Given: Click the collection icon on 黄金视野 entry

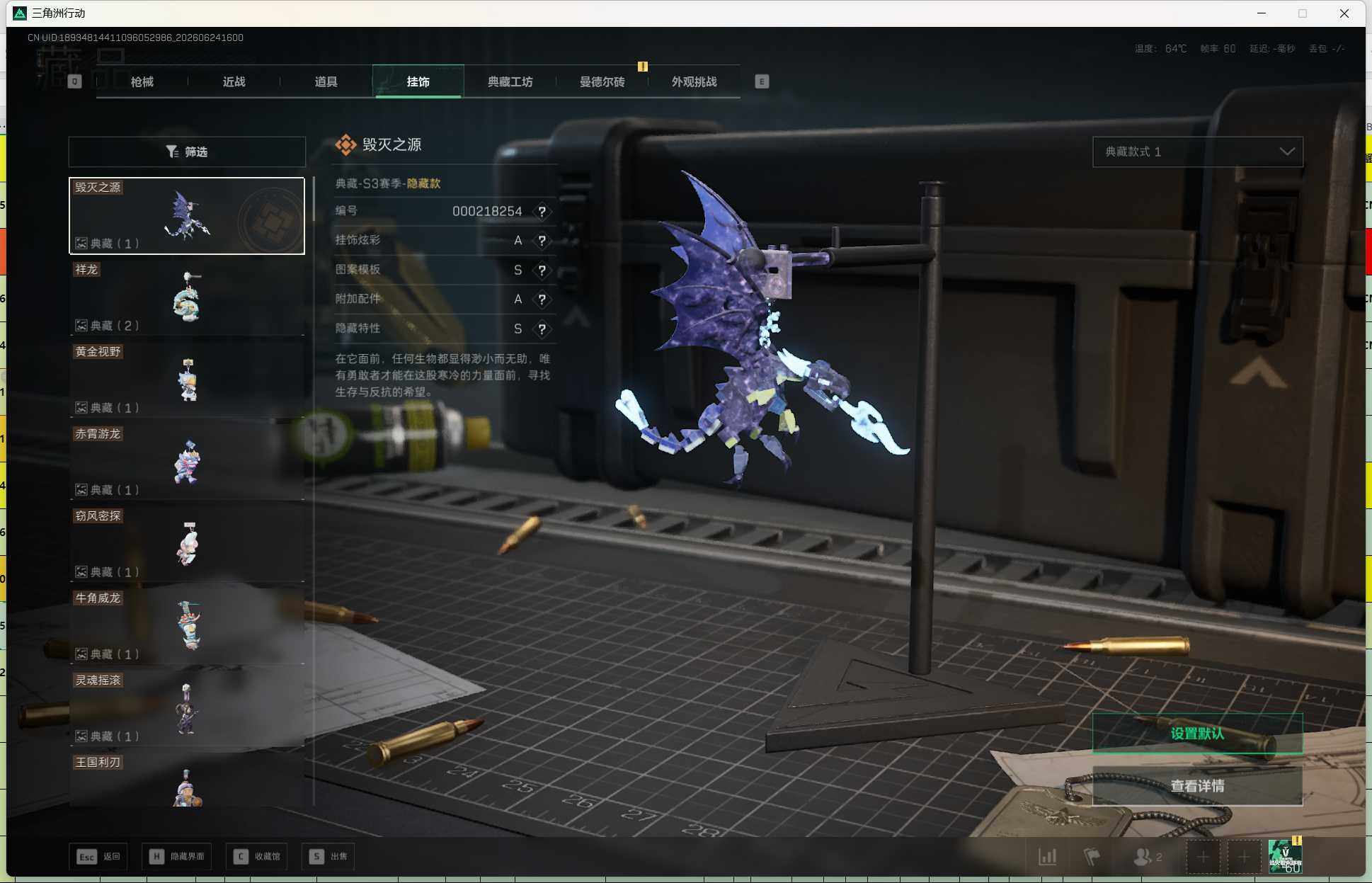Looking at the screenshot, I should [x=81, y=408].
